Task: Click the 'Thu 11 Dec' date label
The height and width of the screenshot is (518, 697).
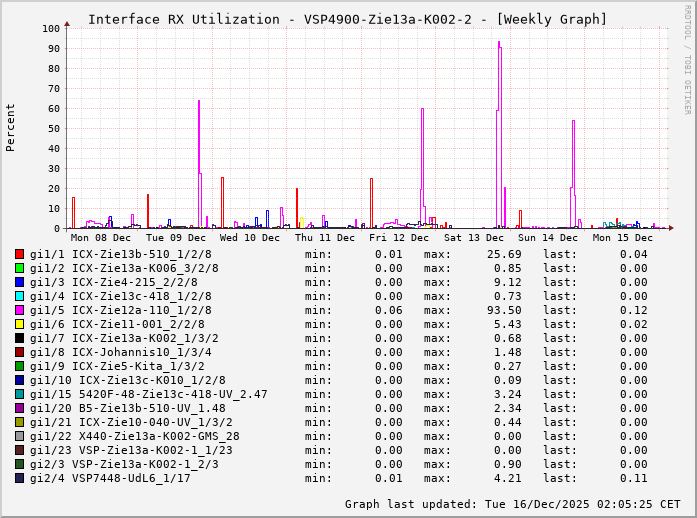Action: coord(325,238)
